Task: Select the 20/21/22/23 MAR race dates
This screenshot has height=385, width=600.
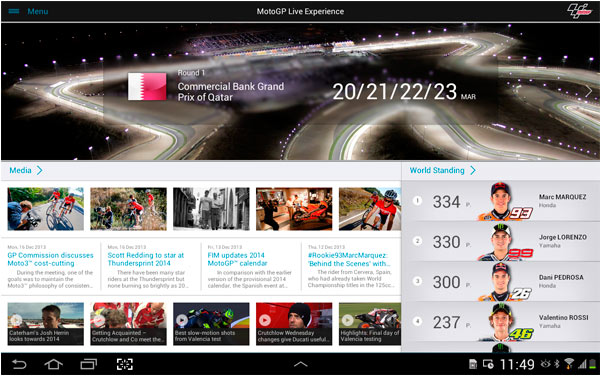Action: (x=404, y=92)
